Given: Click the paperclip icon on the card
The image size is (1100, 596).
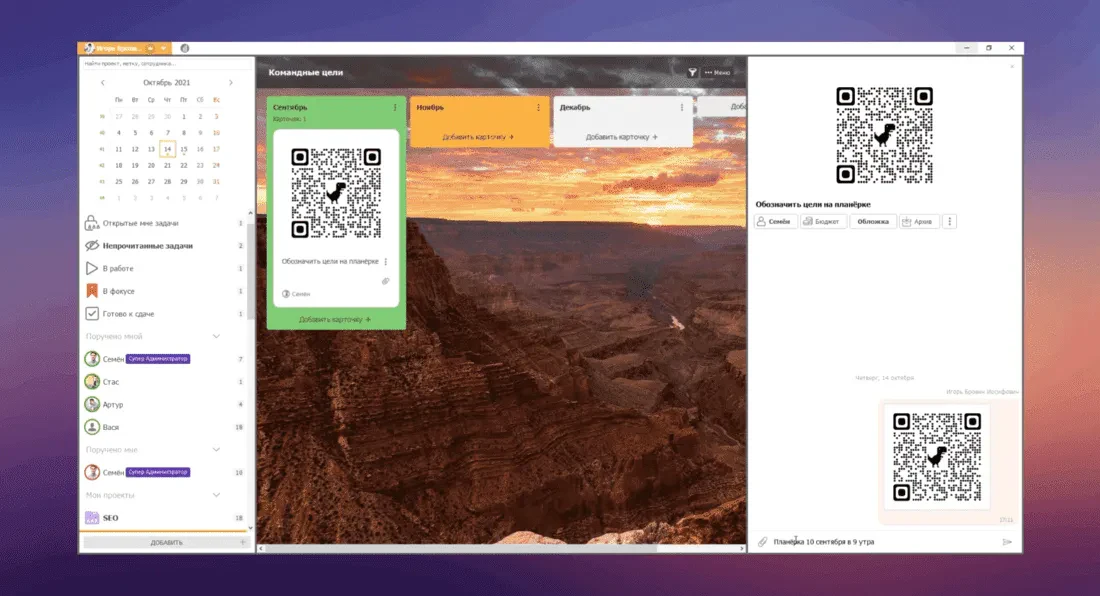Looking at the screenshot, I should (385, 281).
